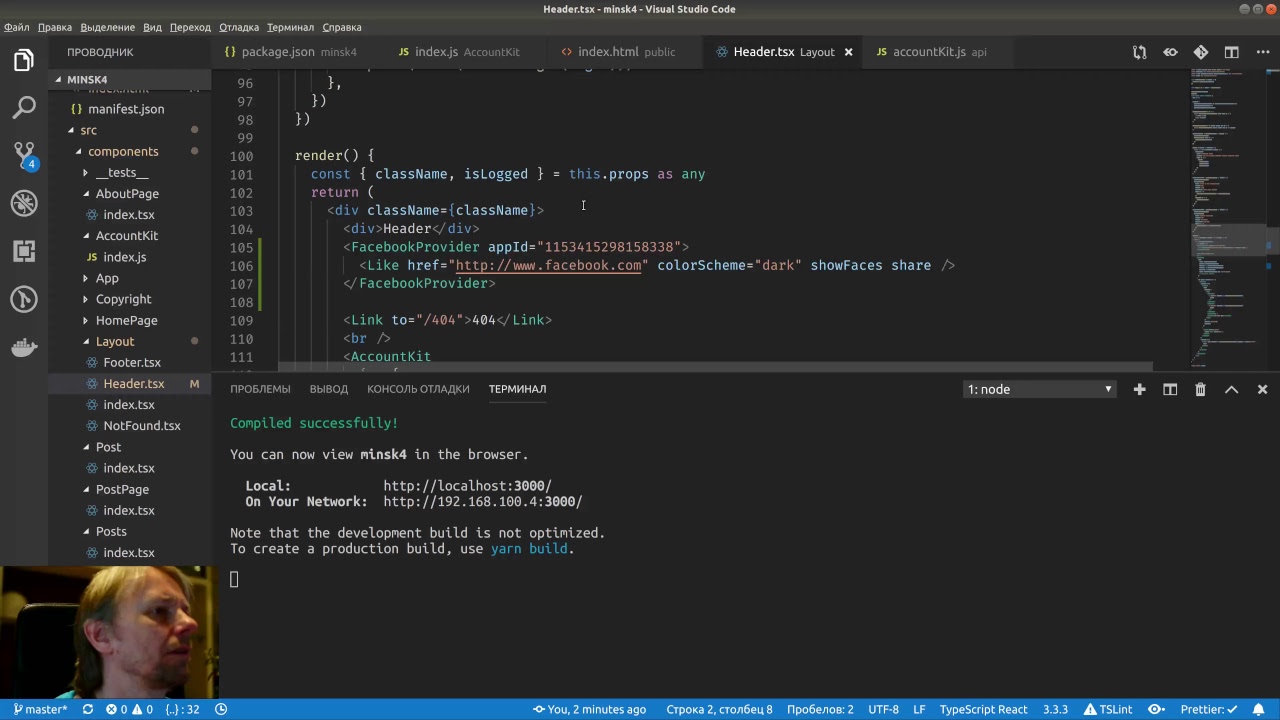Screen dimensions: 1280x720
Task: Open the Терминал menu
Action: tap(290, 27)
